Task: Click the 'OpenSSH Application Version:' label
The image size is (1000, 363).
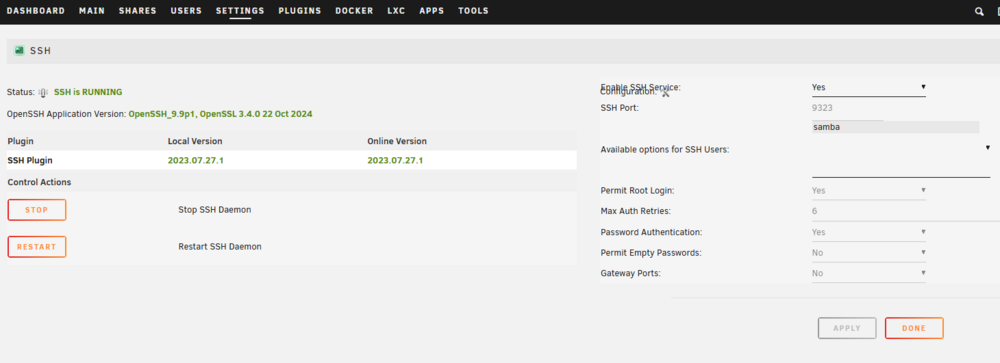Action: 66,114
